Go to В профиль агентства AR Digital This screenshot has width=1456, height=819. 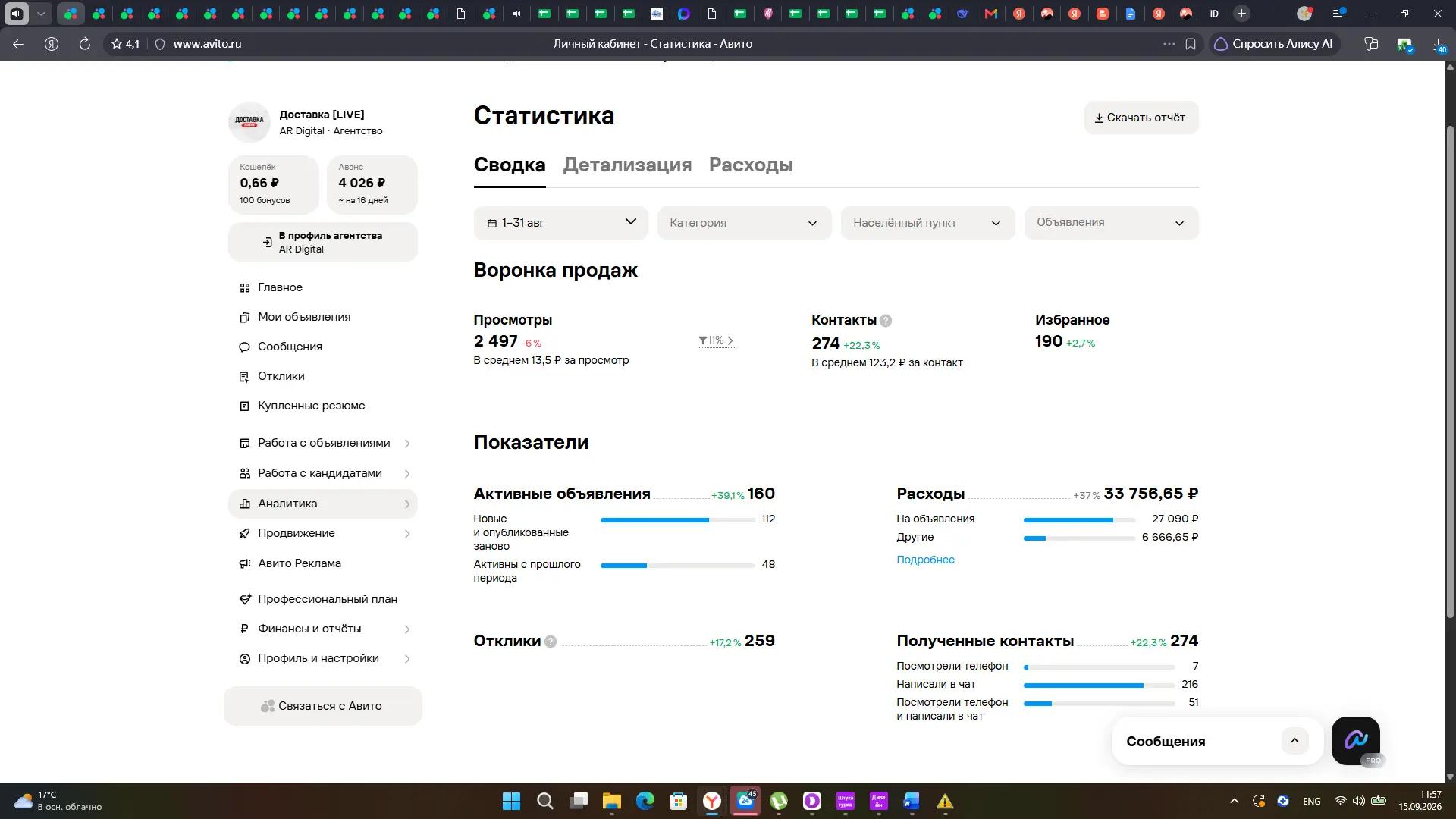(x=322, y=242)
